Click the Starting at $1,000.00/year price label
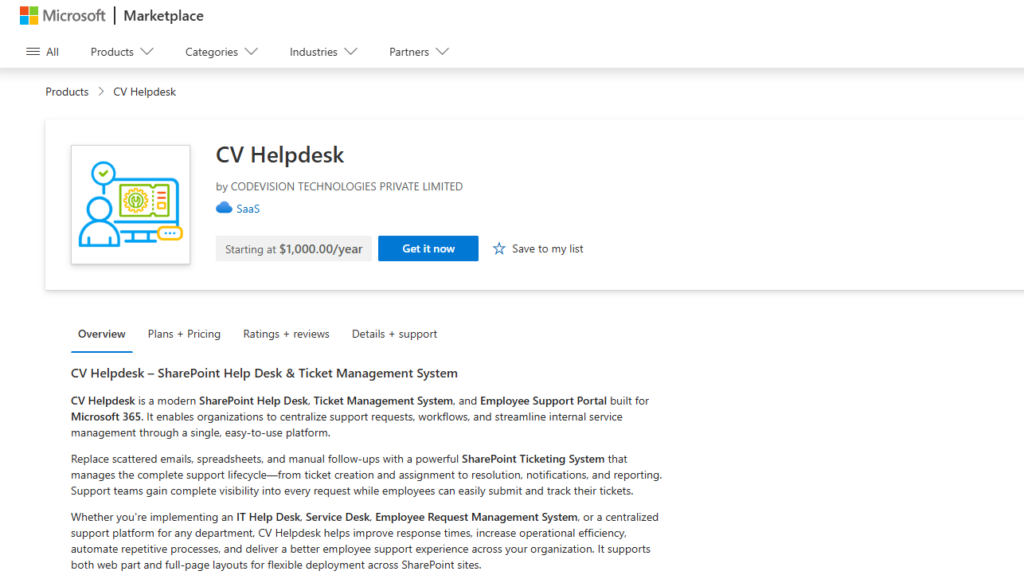 (x=294, y=249)
